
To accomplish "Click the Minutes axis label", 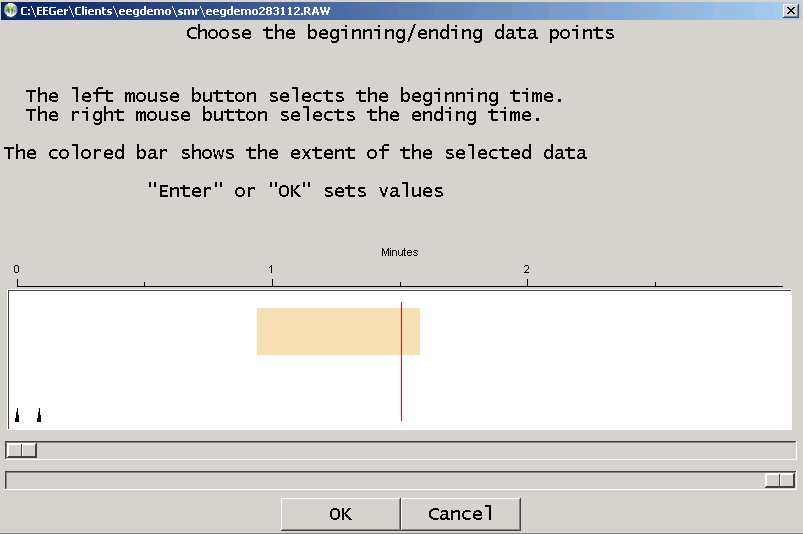I will click(x=399, y=252).
